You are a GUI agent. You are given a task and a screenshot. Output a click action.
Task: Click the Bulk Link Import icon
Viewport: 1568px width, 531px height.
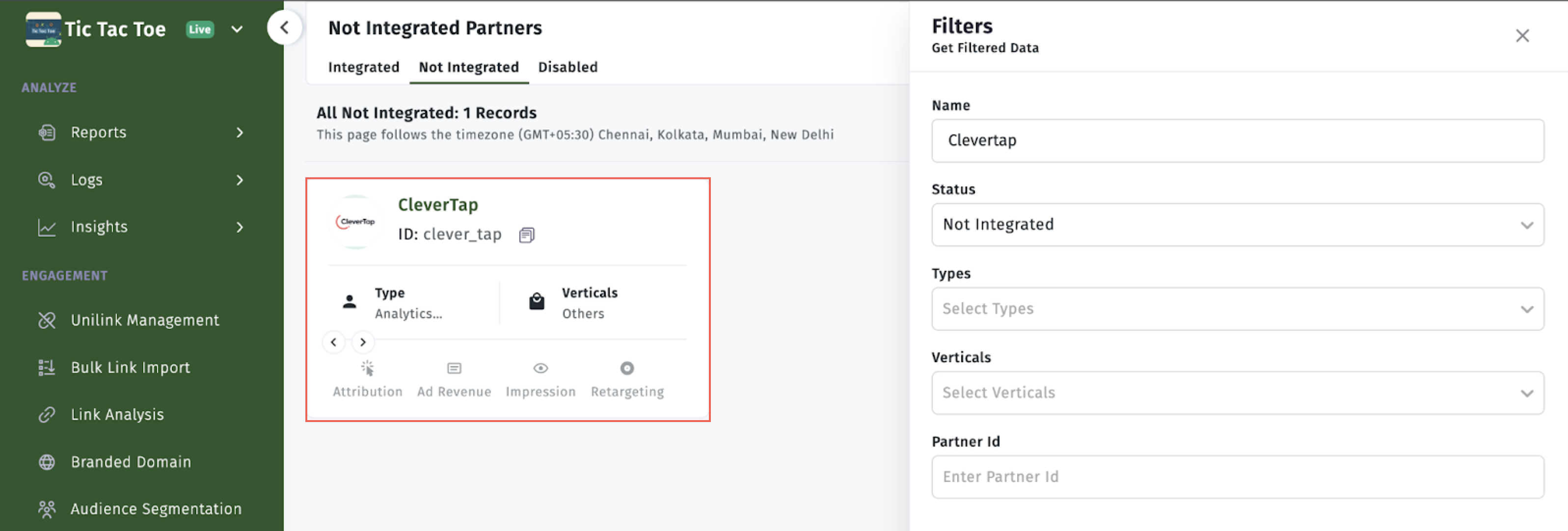47,368
